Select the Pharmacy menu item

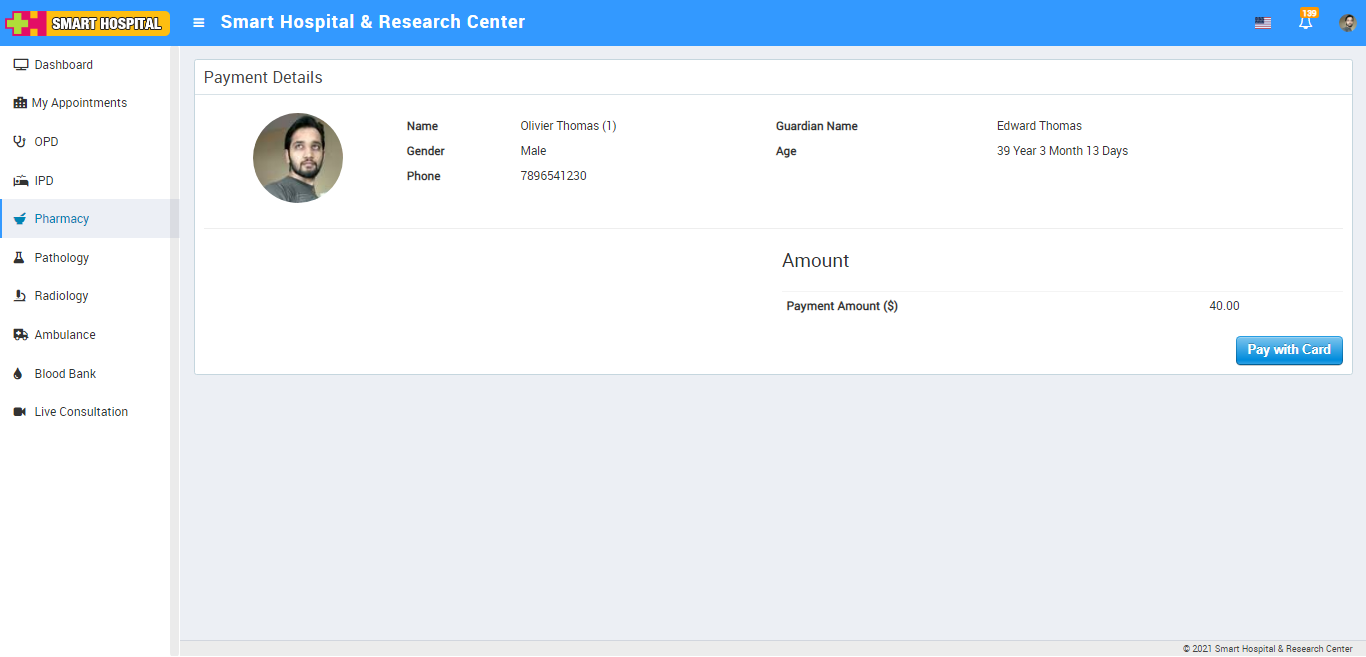[x=62, y=219]
